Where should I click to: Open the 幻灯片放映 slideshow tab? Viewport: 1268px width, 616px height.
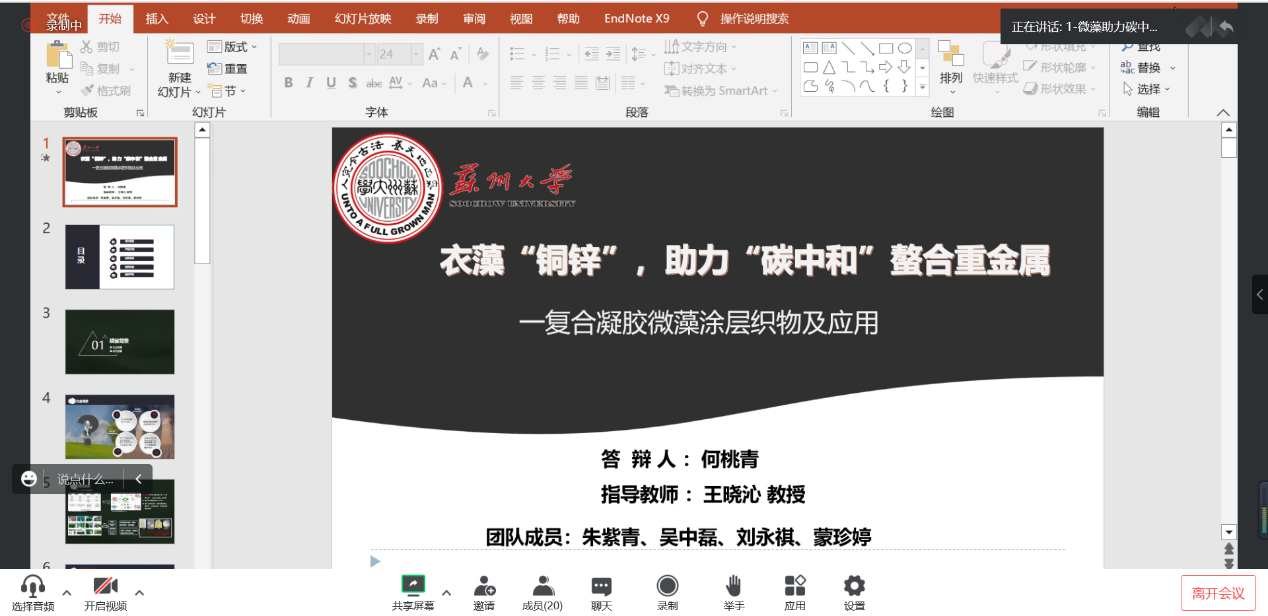point(363,18)
